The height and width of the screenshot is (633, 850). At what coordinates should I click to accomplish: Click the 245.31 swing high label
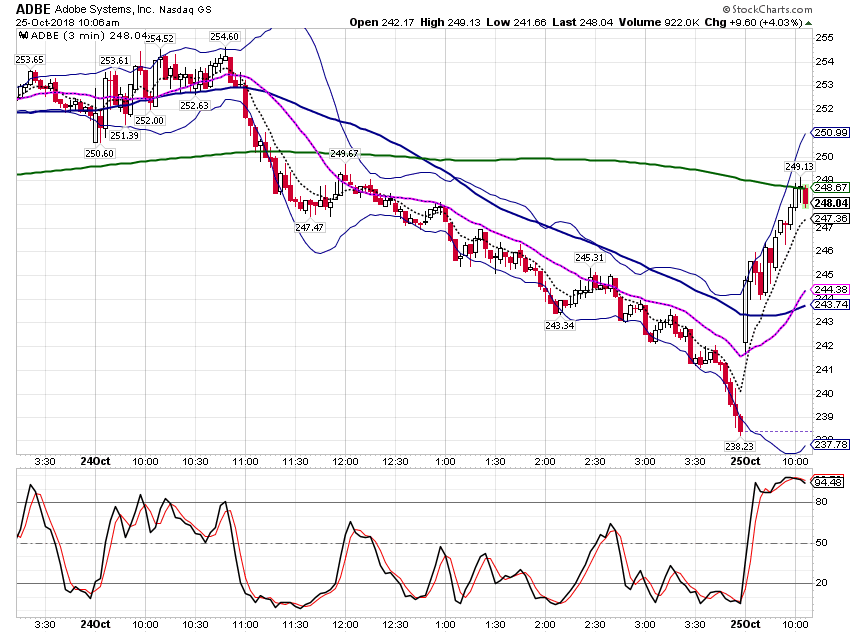pyautogui.click(x=589, y=257)
